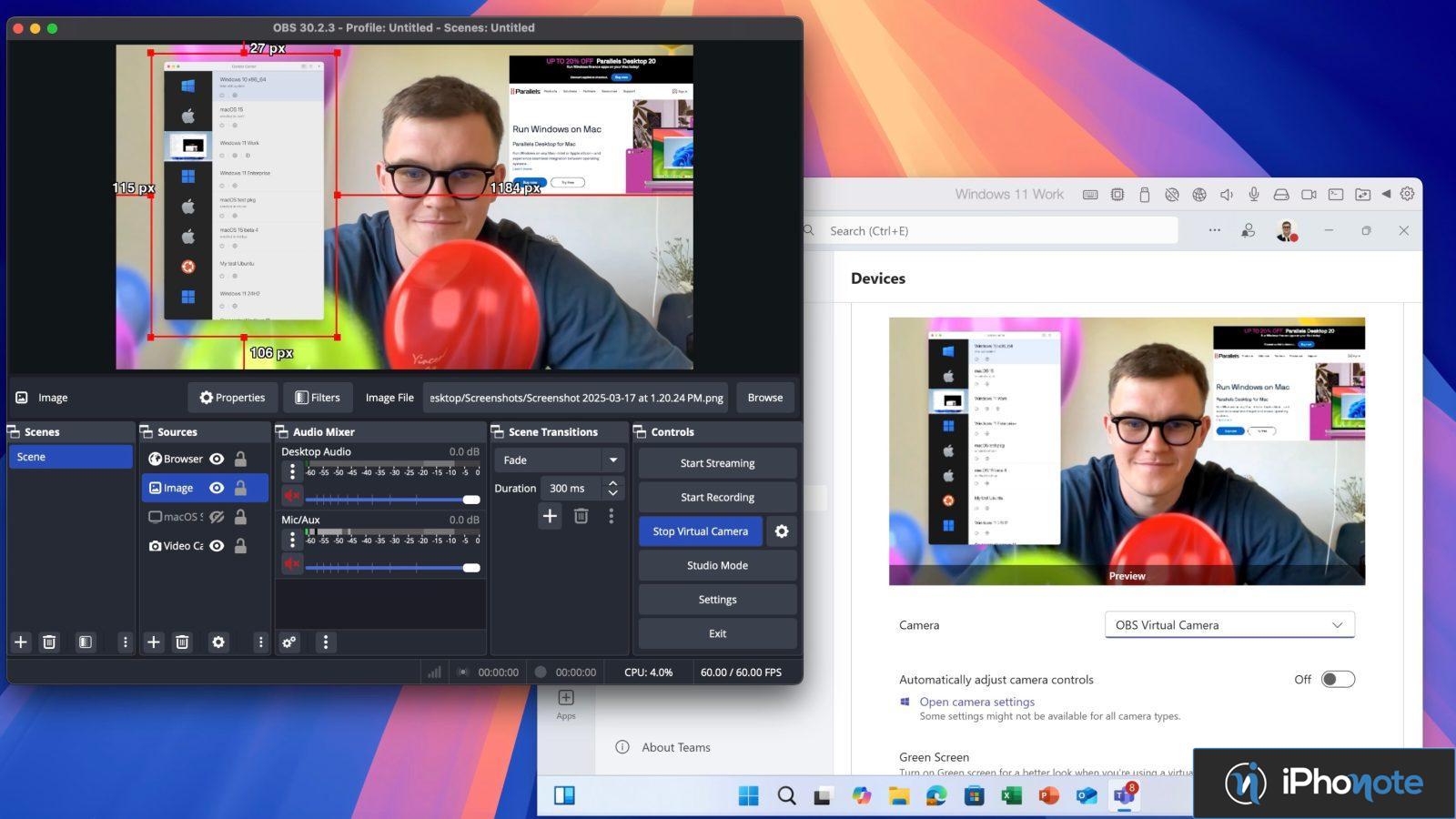Open Scenes panel three-dot menu

click(126, 642)
